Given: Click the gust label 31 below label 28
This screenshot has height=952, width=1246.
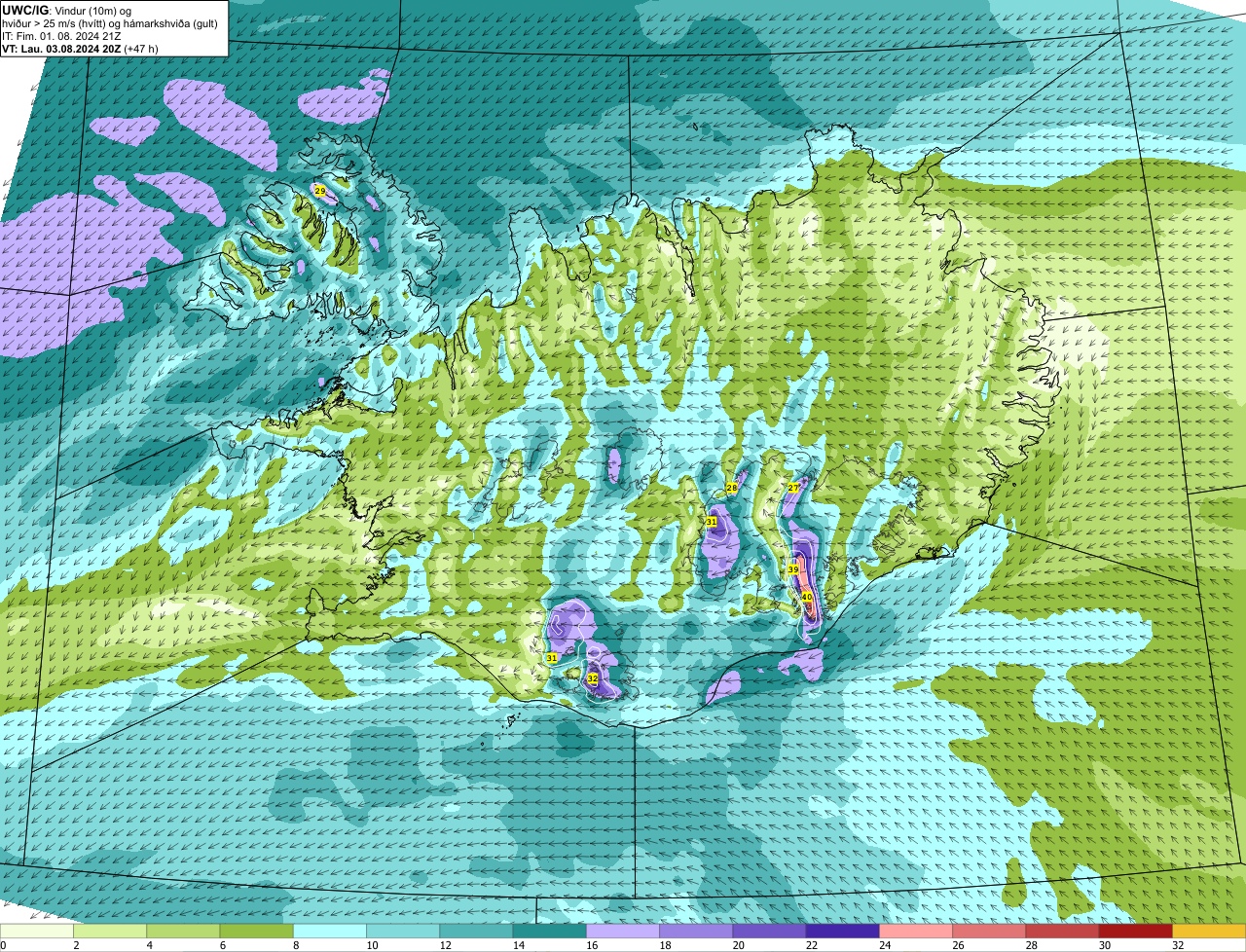Looking at the screenshot, I should (x=712, y=522).
